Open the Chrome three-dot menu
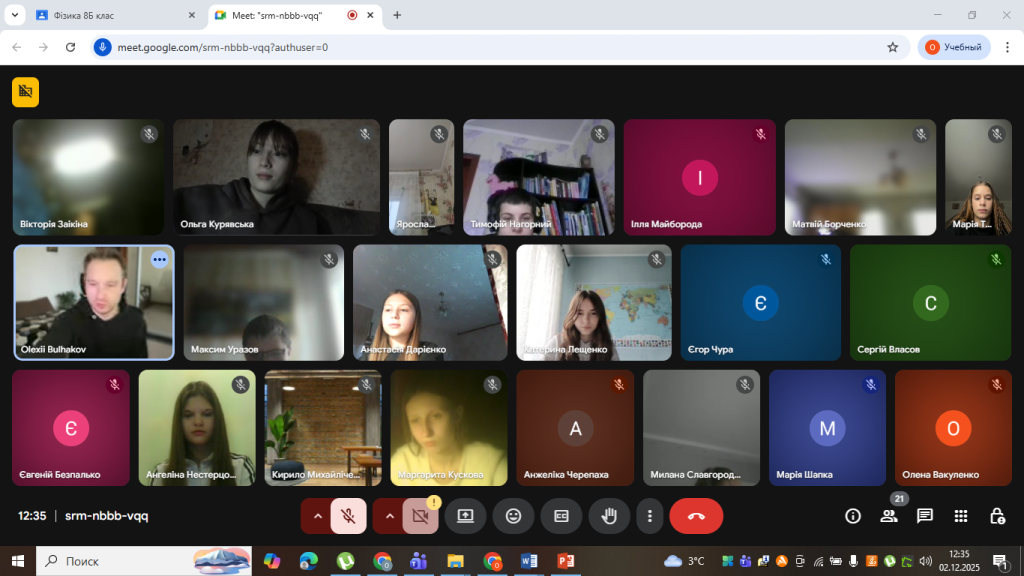 pyautogui.click(x=1007, y=47)
